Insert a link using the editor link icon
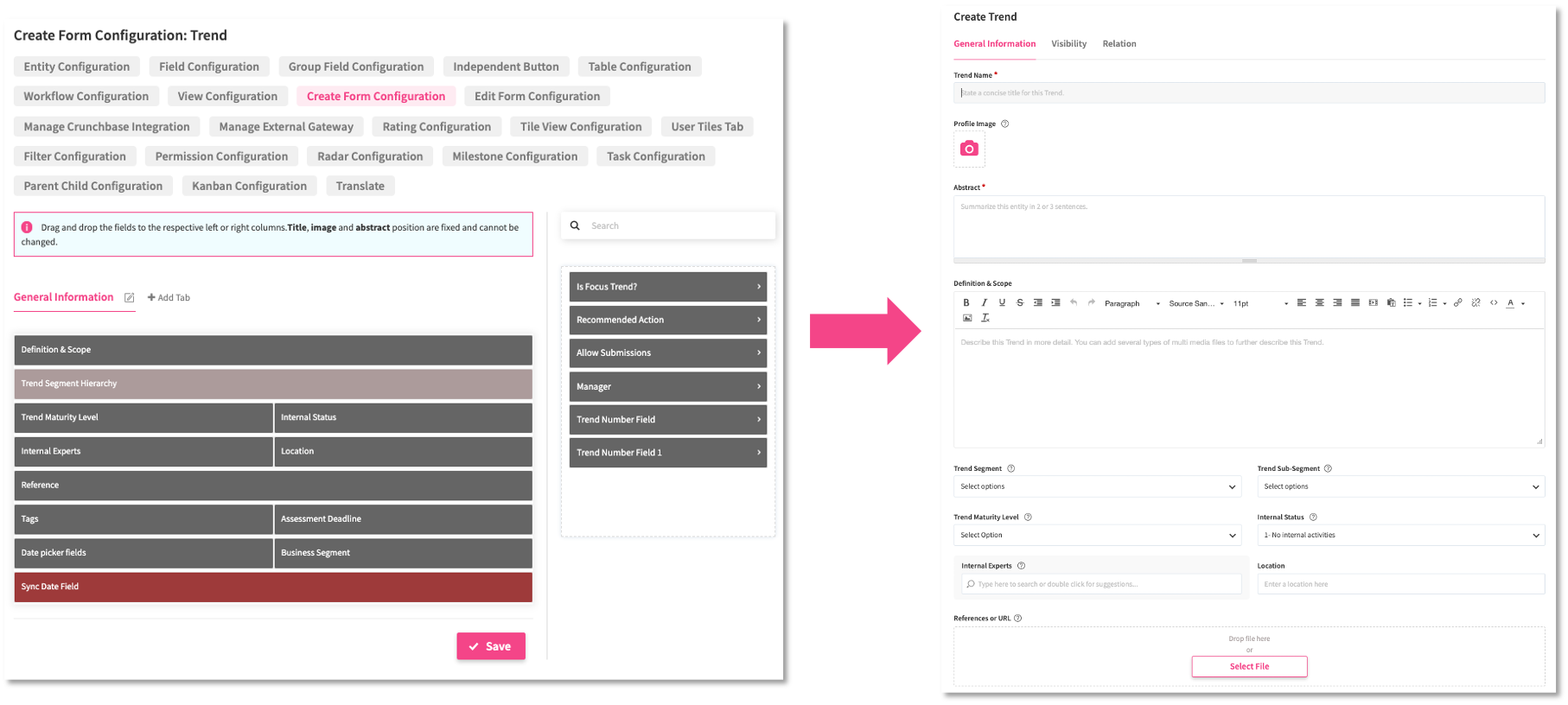Image resolution: width=1568 pixels, height=705 pixels. click(1458, 303)
